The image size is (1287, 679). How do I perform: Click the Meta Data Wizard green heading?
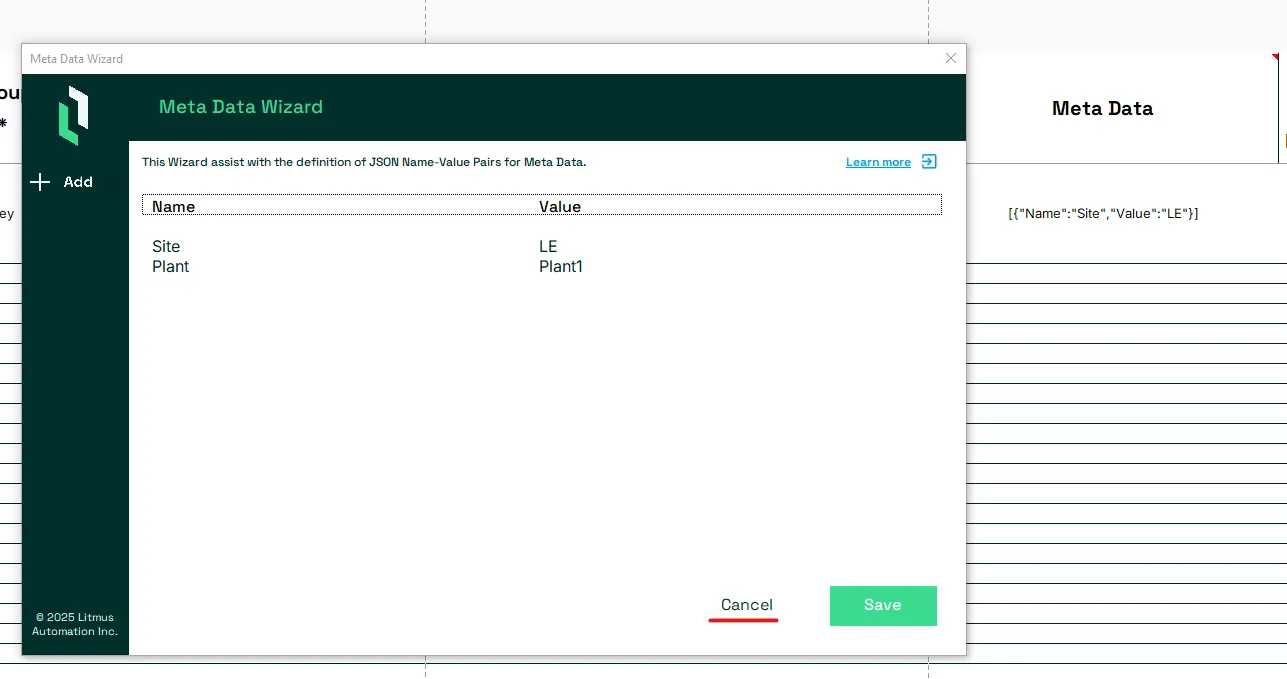241,107
